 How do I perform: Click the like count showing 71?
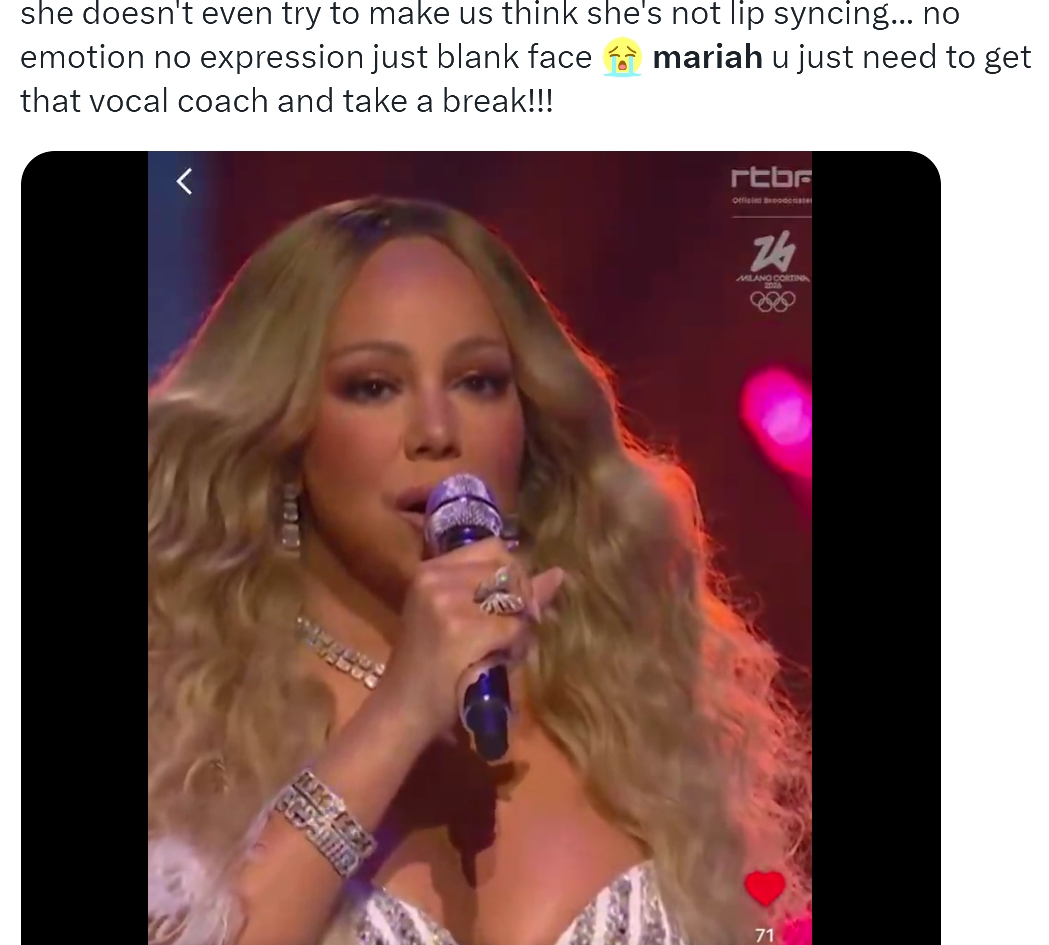click(764, 934)
